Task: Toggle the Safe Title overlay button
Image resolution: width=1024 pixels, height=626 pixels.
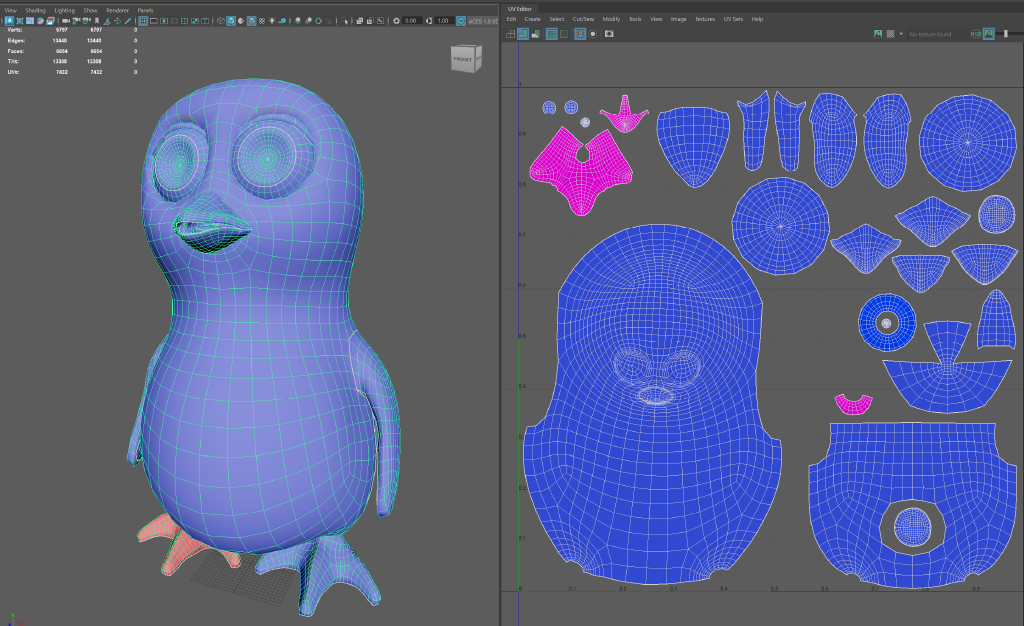Action: [205, 21]
